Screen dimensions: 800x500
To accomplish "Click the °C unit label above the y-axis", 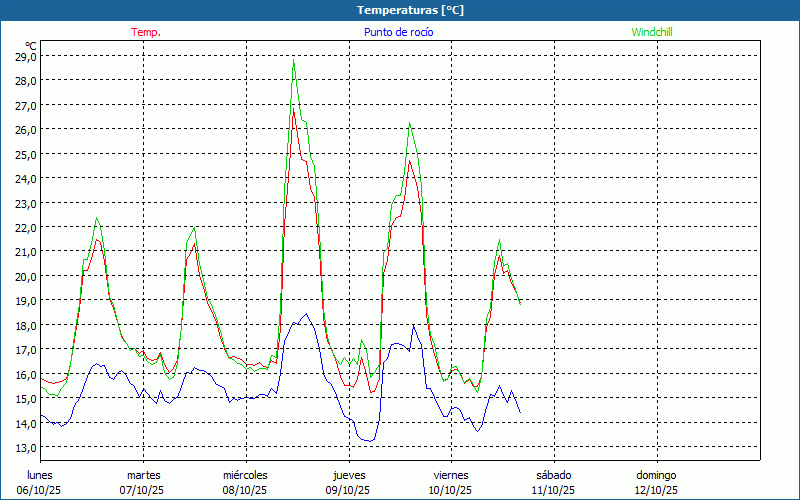I will [31, 45].
